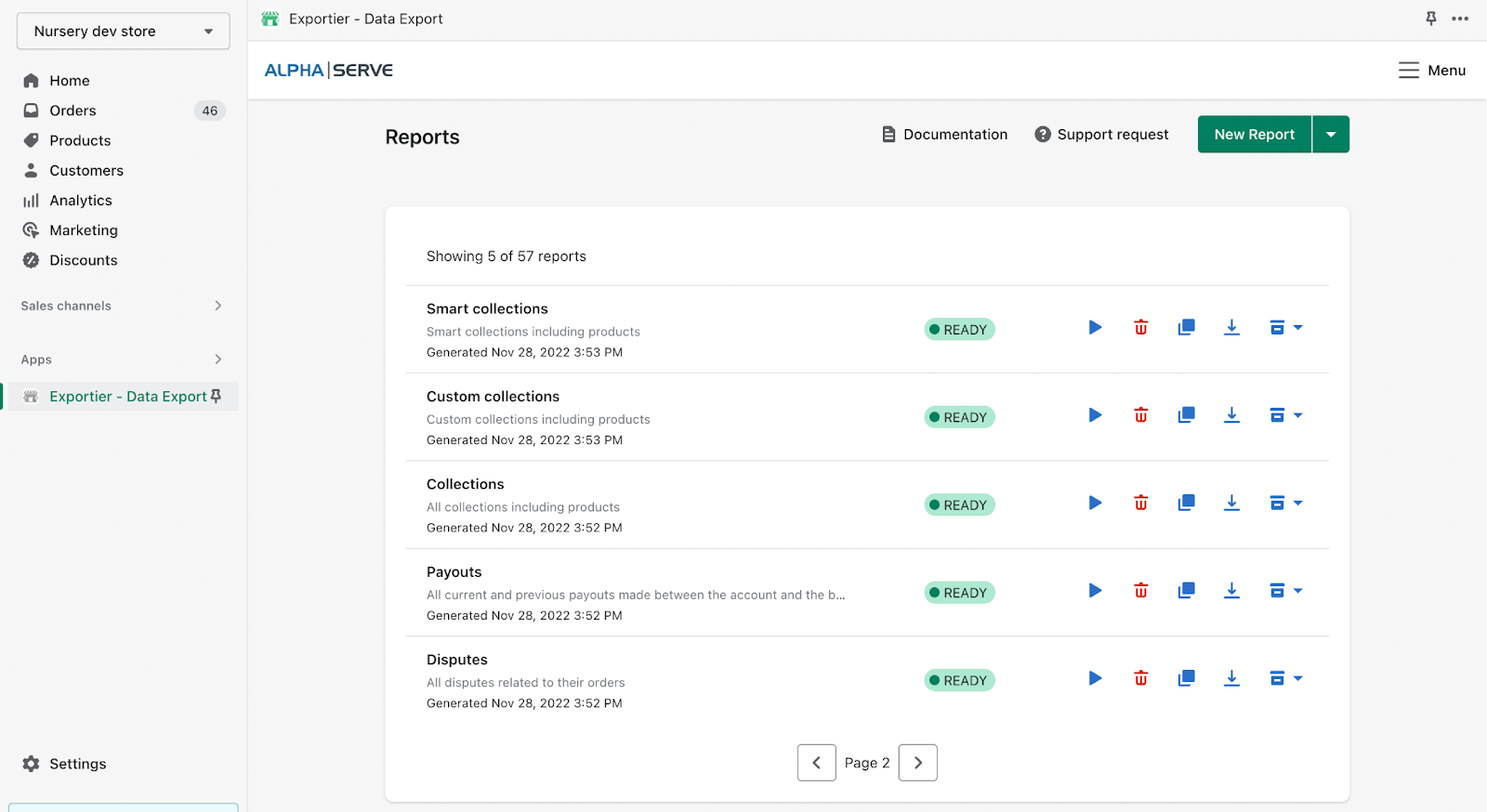Screen dimensions: 1487x812
Task: Download the Disputes report
Action: [1231, 678]
